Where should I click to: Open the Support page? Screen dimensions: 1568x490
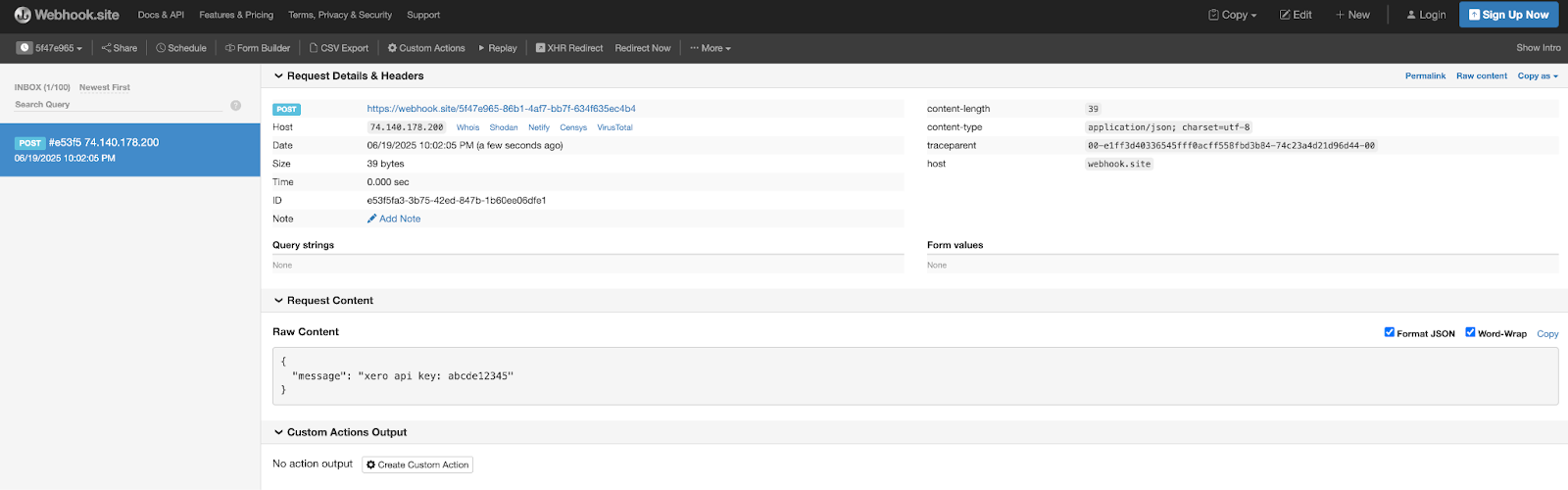[x=423, y=15]
